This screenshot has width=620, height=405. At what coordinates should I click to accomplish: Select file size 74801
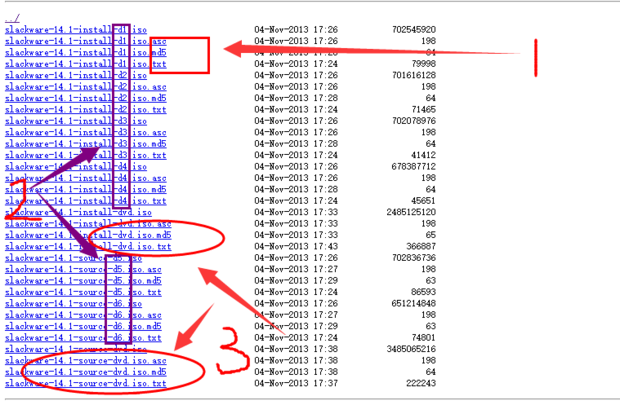coord(424,338)
